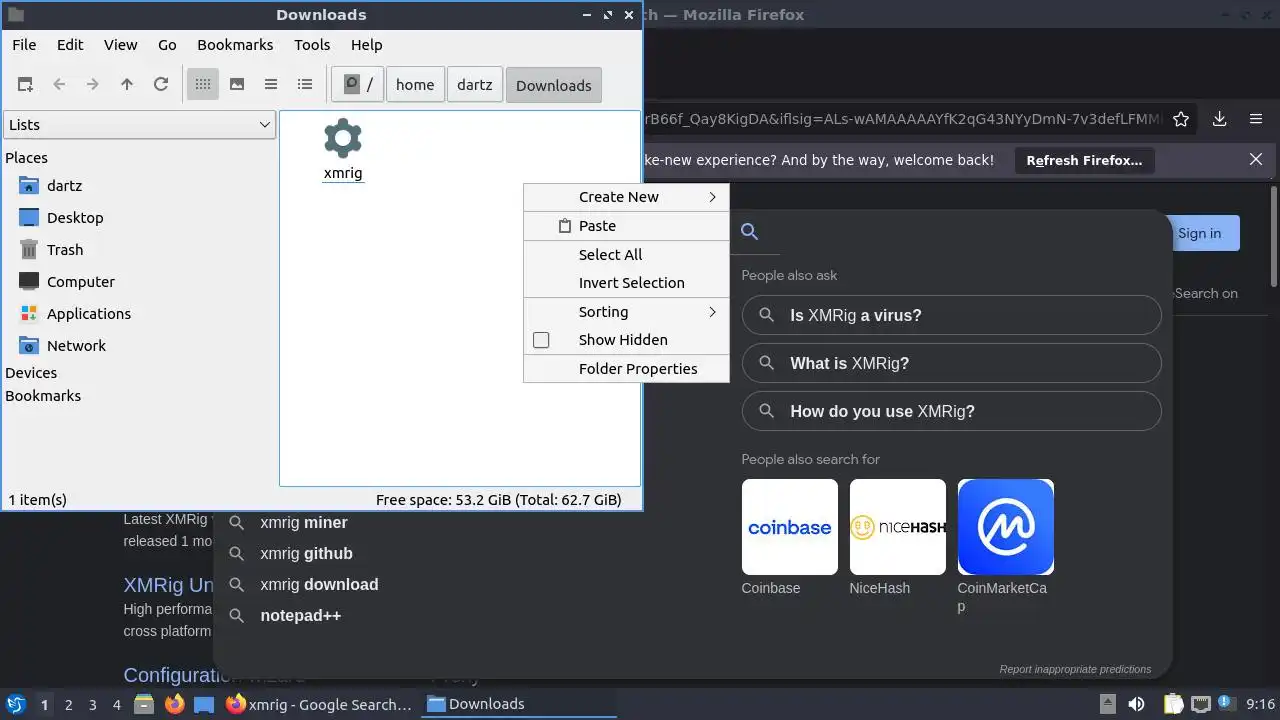This screenshot has height=720, width=1280.
Task: Switch to thumbnail view mode
Action: 237,85
